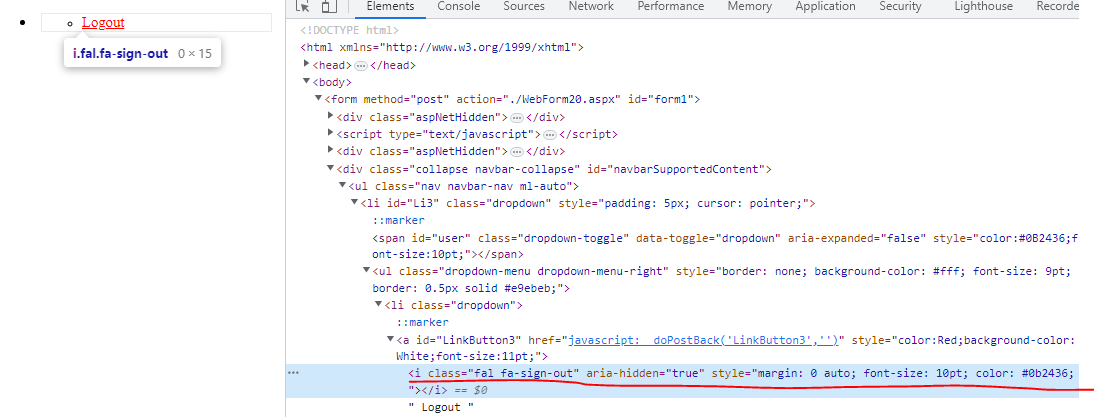Collapse the Li3 list item triangle
The height and width of the screenshot is (417, 1094).
tap(354, 202)
